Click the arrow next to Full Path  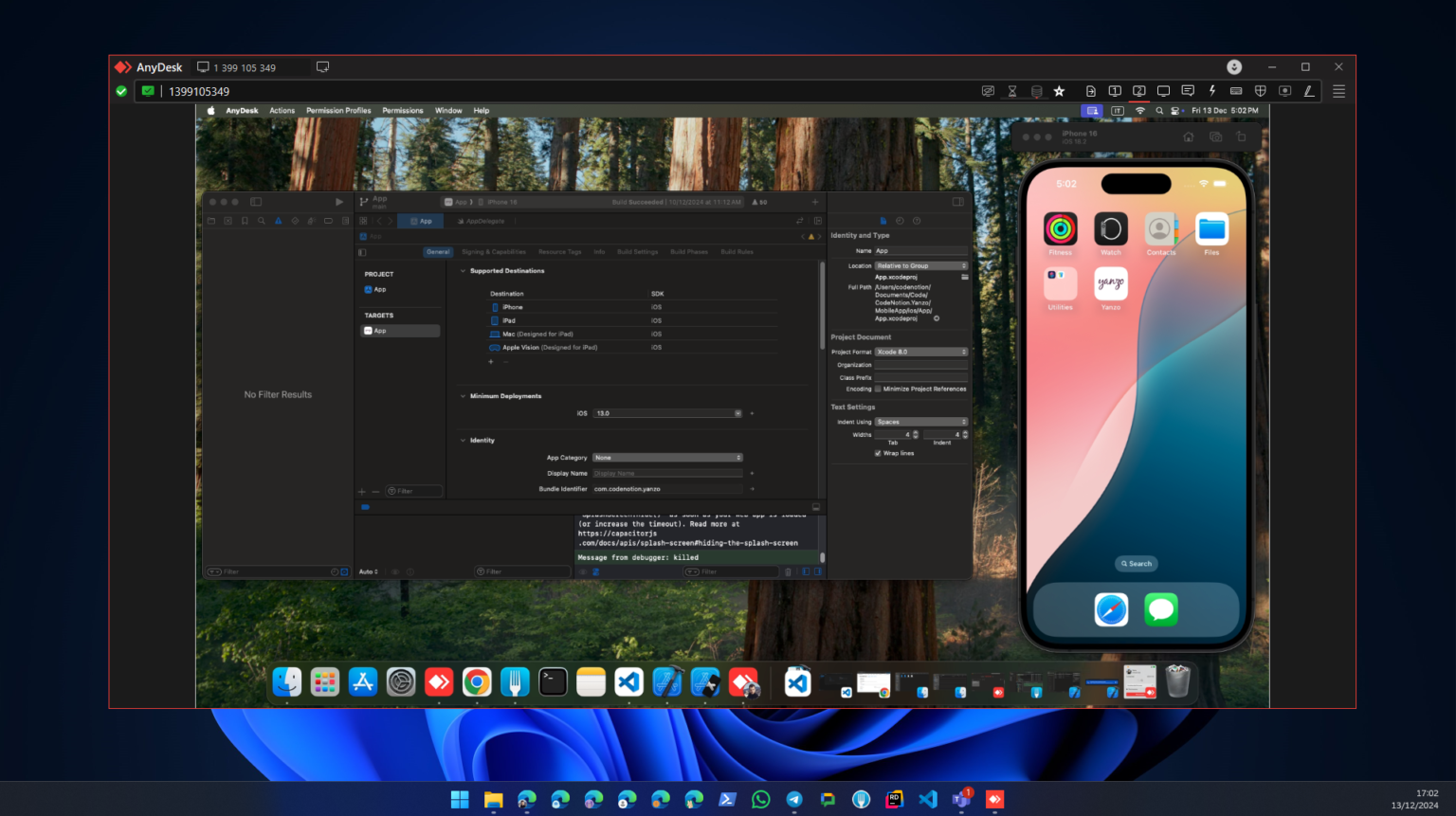pos(937,319)
